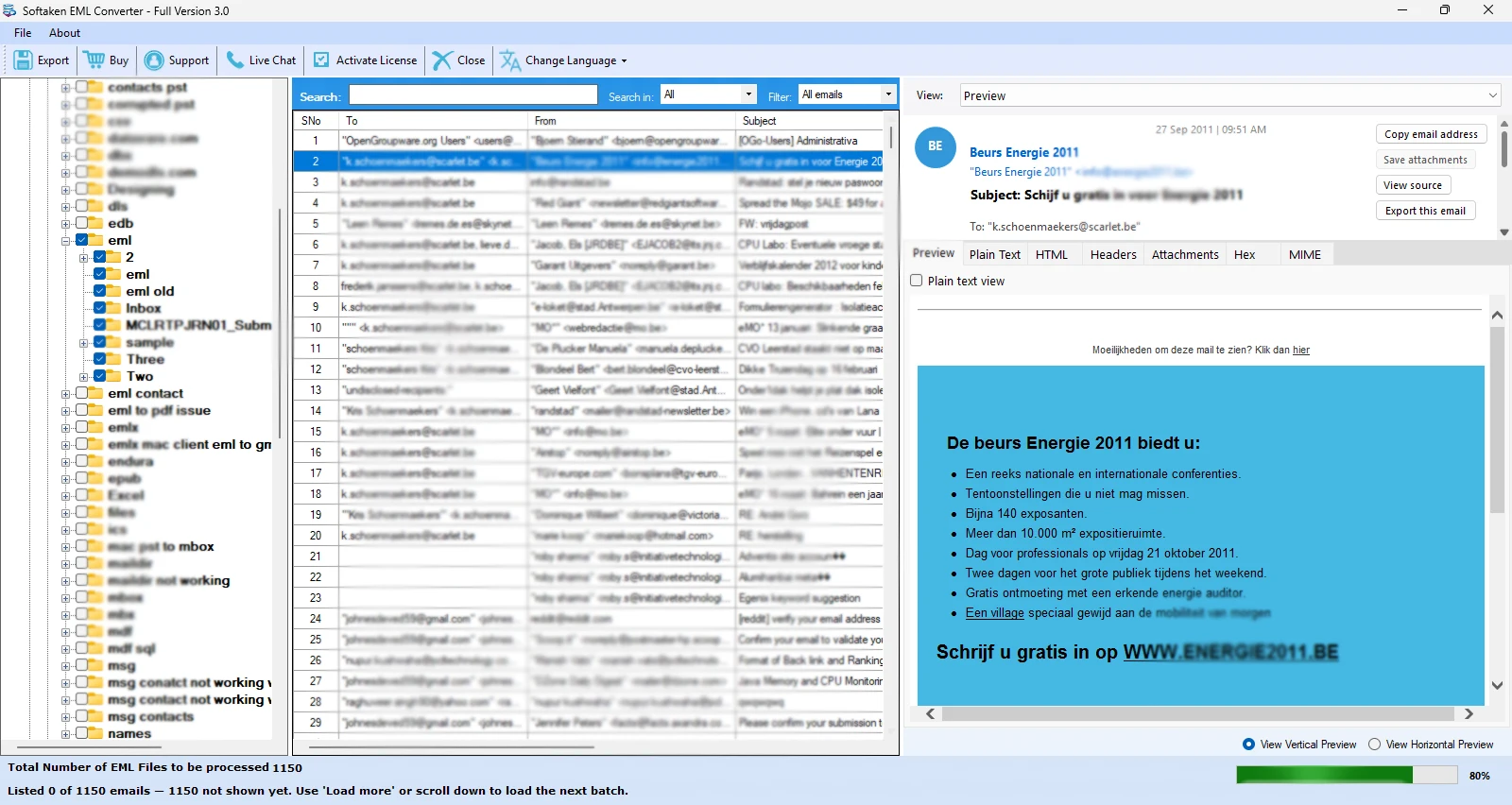Click the Close toolbar icon
1512x805 pixels.
coord(442,60)
